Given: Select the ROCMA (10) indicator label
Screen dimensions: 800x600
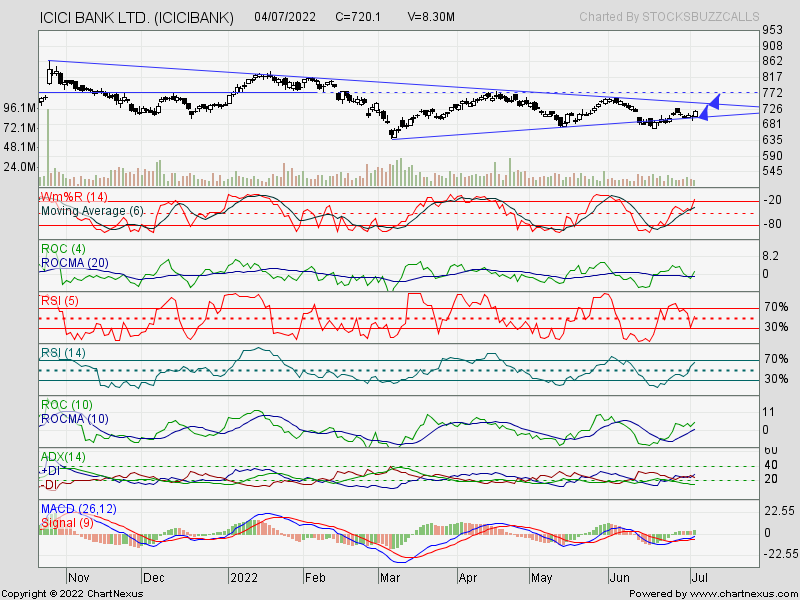Looking at the screenshot, I should [74, 419].
